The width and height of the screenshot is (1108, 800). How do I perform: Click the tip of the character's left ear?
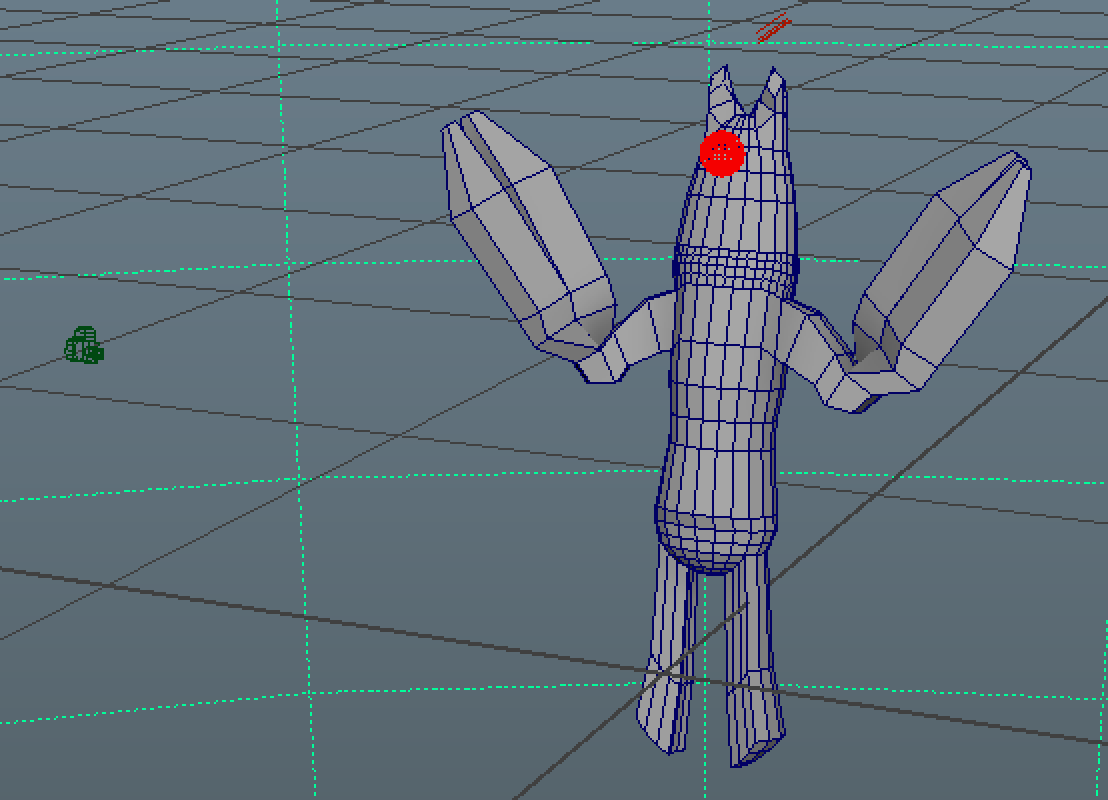click(x=724, y=73)
